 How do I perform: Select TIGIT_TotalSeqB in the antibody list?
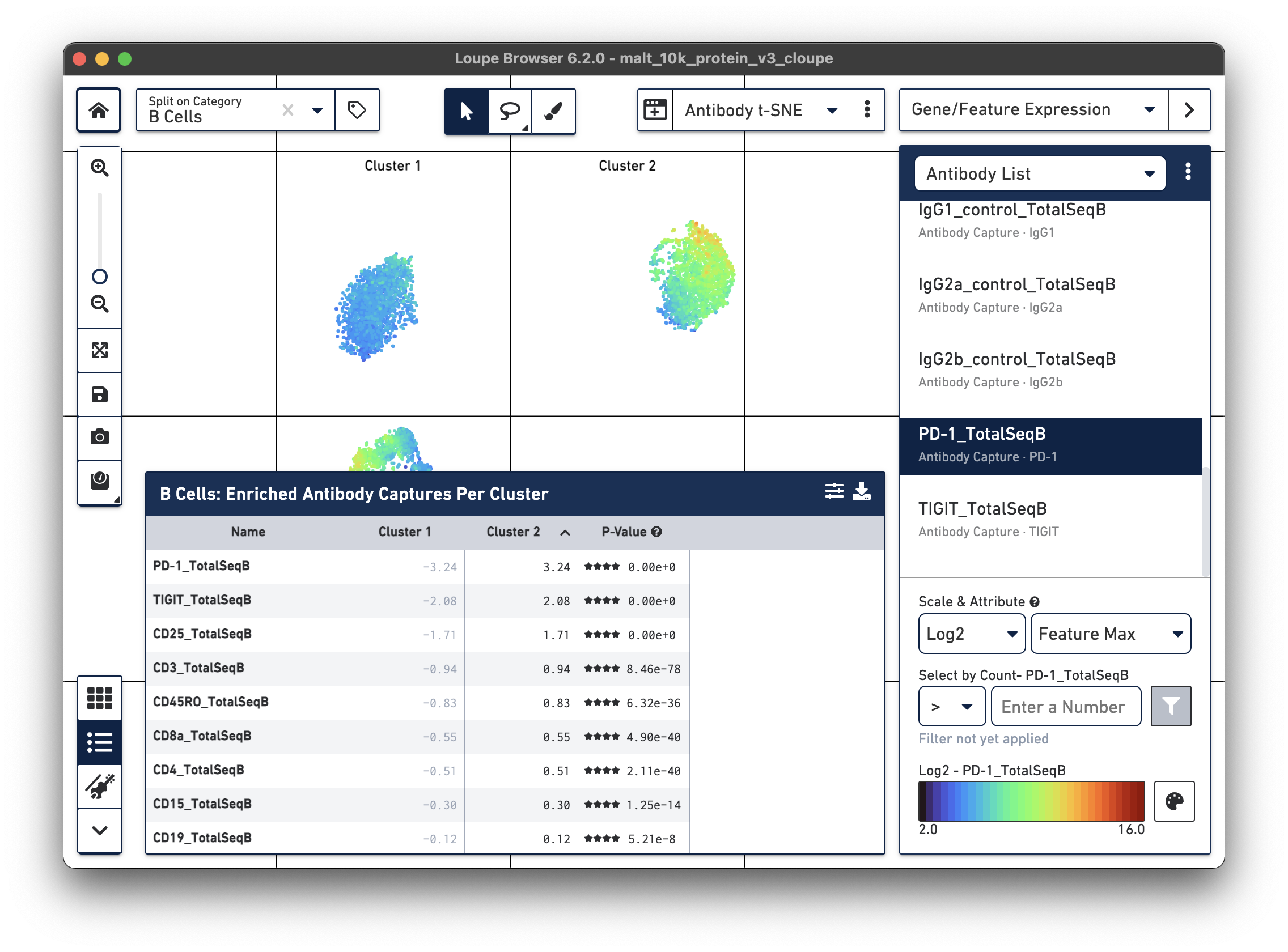tap(1050, 520)
